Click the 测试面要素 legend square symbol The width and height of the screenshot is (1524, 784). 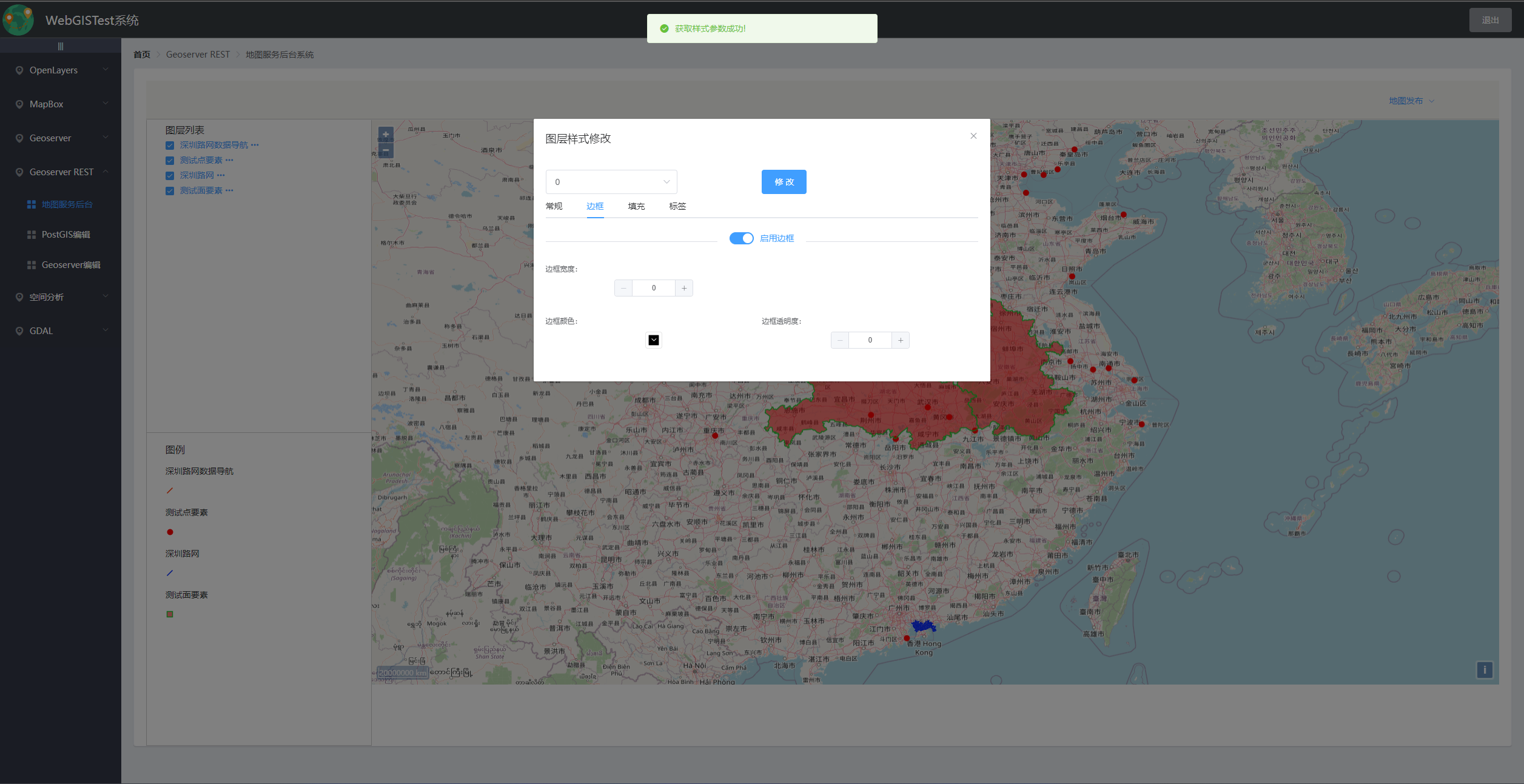(170, 614)
